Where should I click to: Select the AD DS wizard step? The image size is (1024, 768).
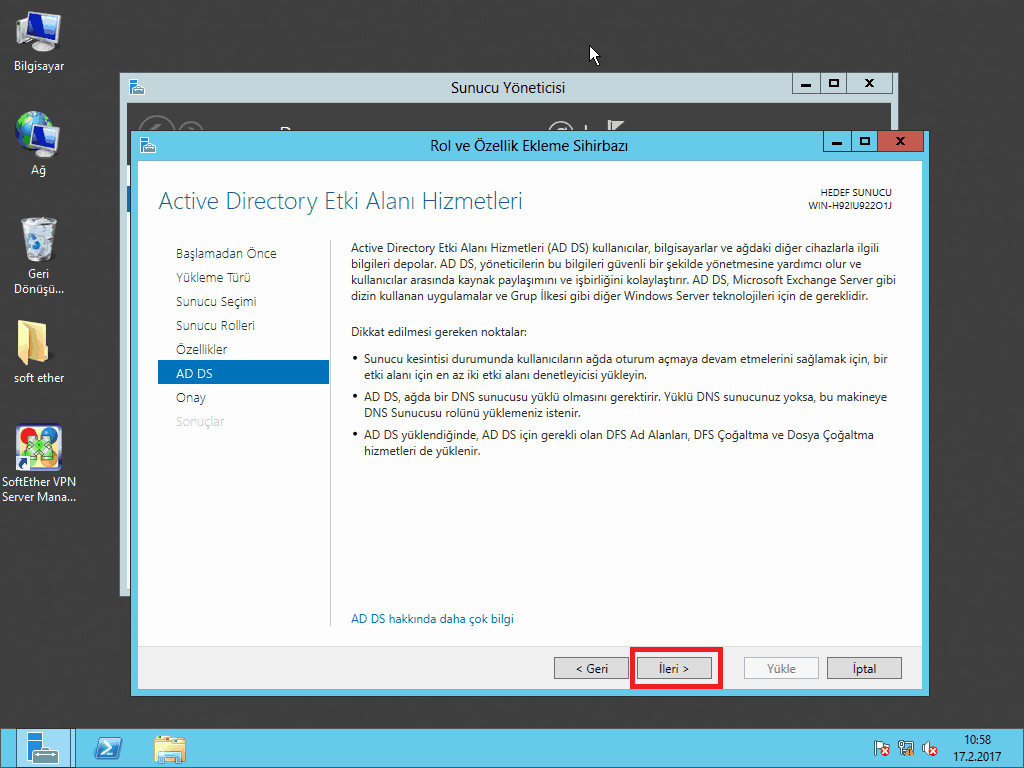[x=243, y=373]
